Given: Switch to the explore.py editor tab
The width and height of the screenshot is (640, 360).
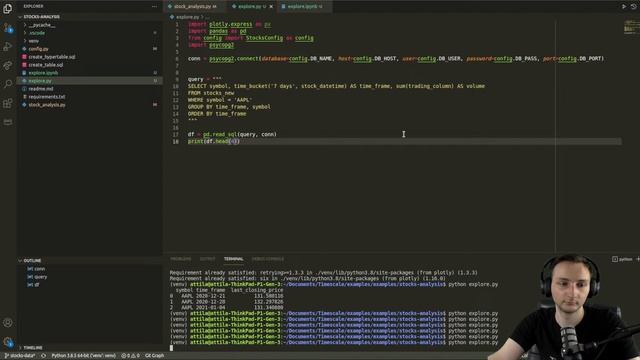Looking at the screenshot, I should pos(249,7).
